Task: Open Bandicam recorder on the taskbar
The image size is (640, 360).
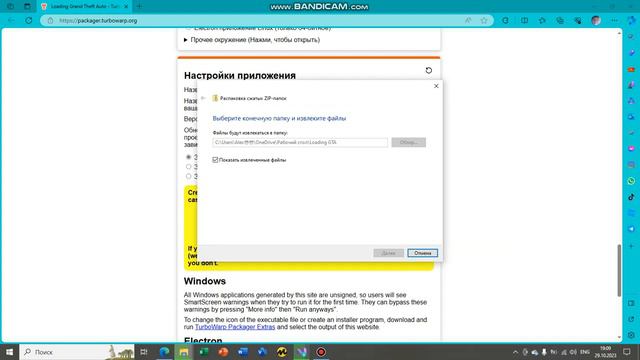Action: (x=321, y=351)
